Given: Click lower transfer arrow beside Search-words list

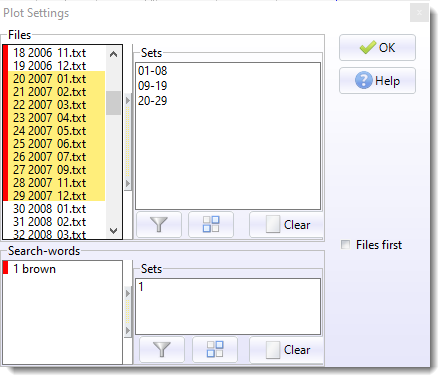Looking at the screenshot, I should (128, 330).
